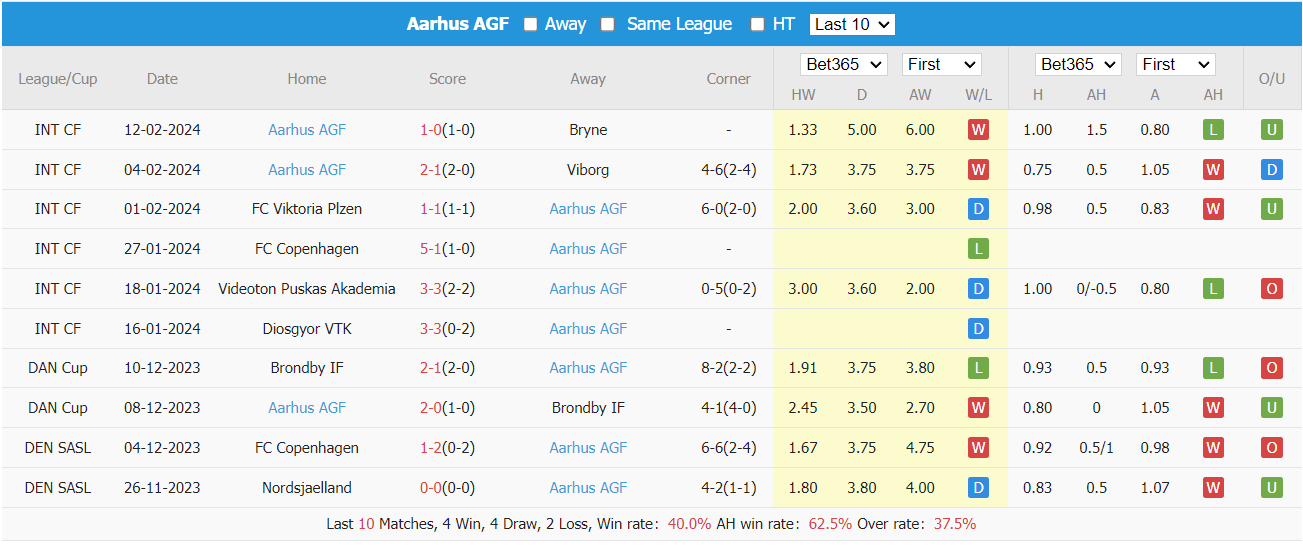The height and width of the screenshot is (547, 1303).
Task: Click blue D over/under badge for Viborg row
Action: [1271, 170]
